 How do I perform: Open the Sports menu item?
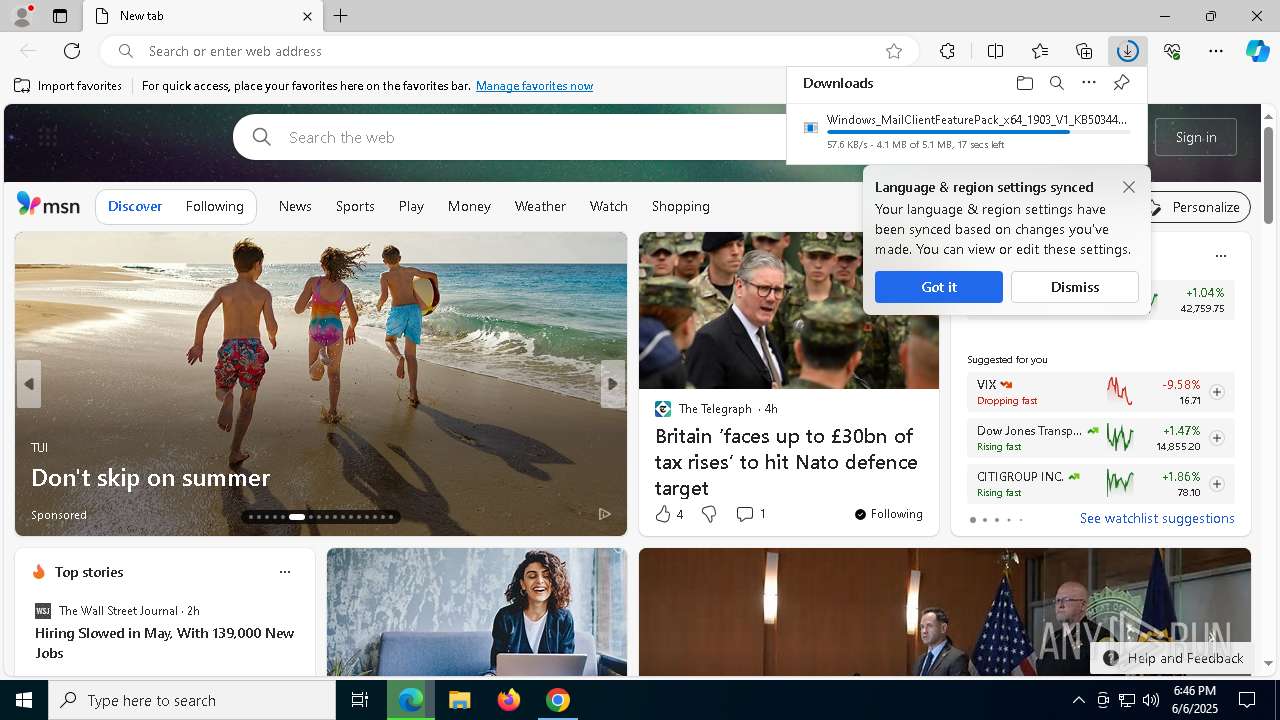[x=355, y=206]
